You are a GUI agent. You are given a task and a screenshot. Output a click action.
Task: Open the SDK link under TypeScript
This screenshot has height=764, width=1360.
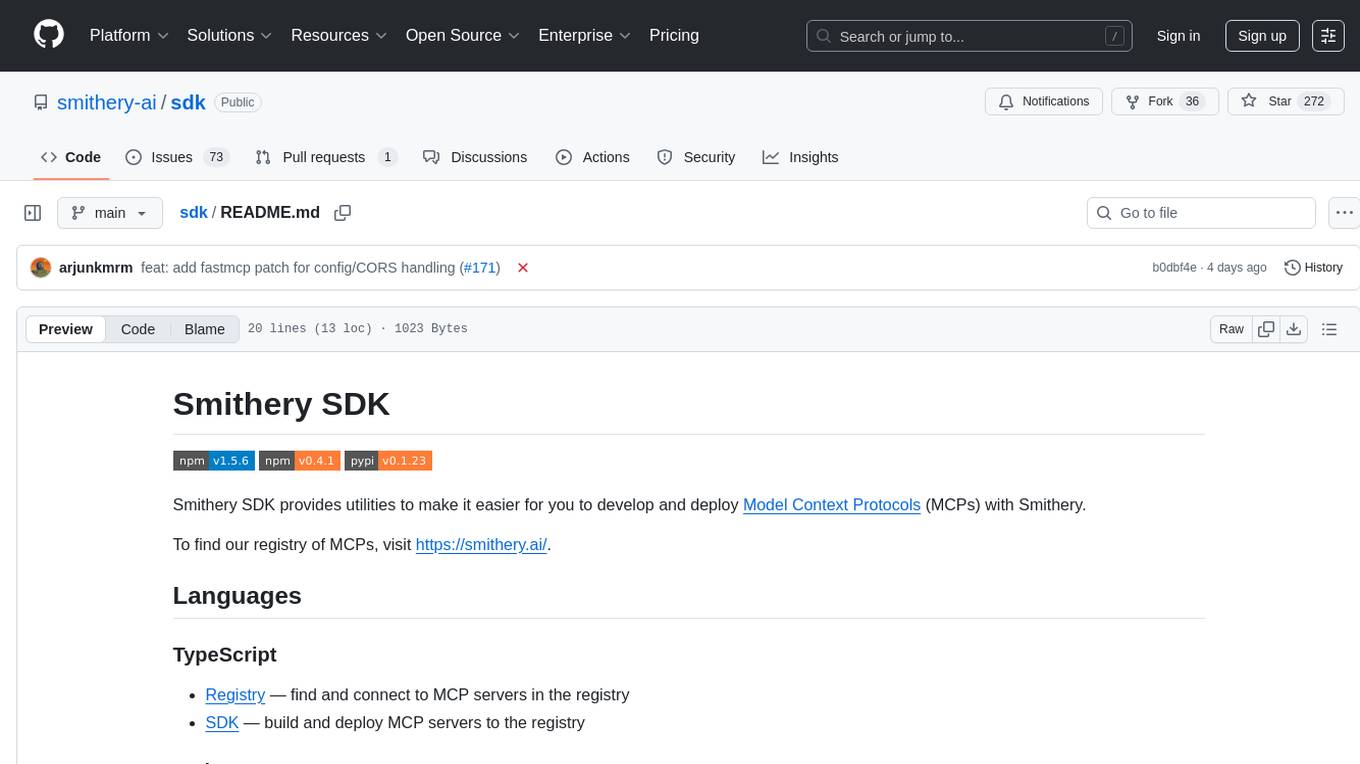point(222,723)
